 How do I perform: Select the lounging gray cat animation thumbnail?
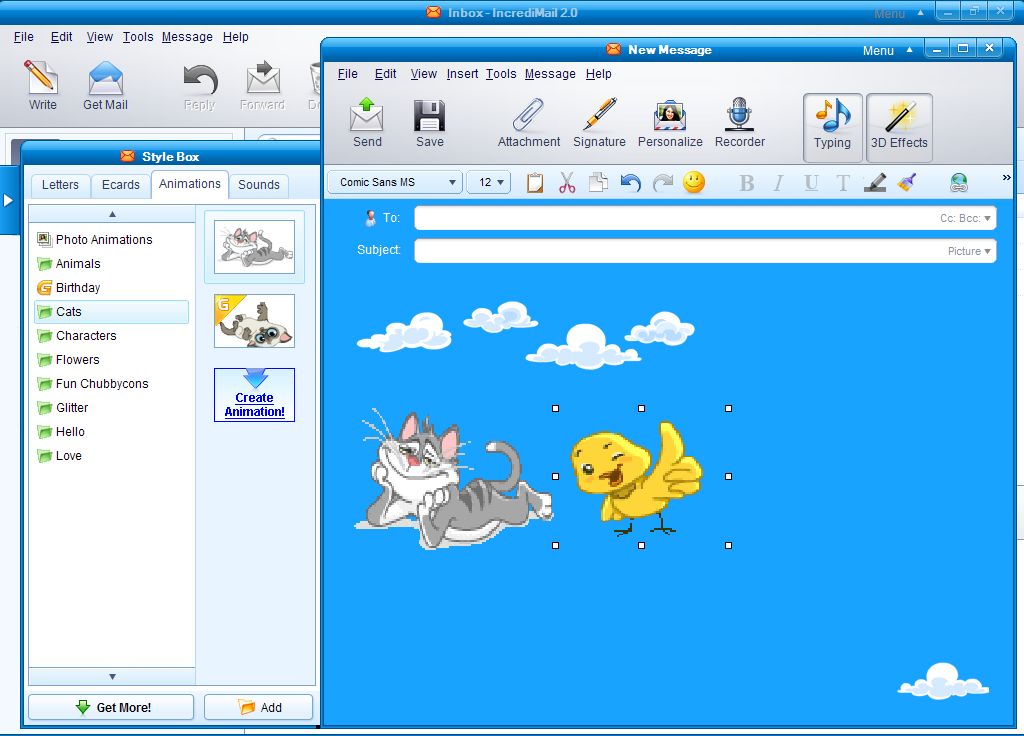click(255, 247)
